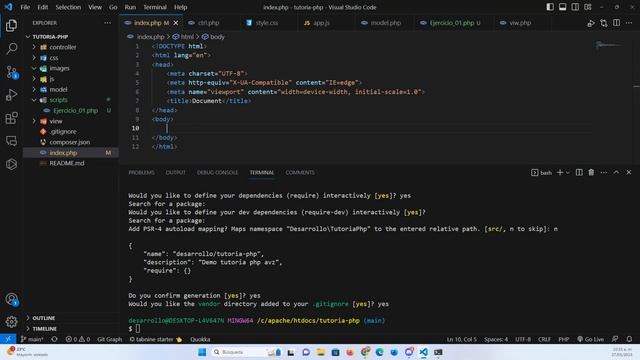The width and height of the screenshot is (640, 360).
Task: Open the launch profile dropdown arrow
Action: coord(567,173)
